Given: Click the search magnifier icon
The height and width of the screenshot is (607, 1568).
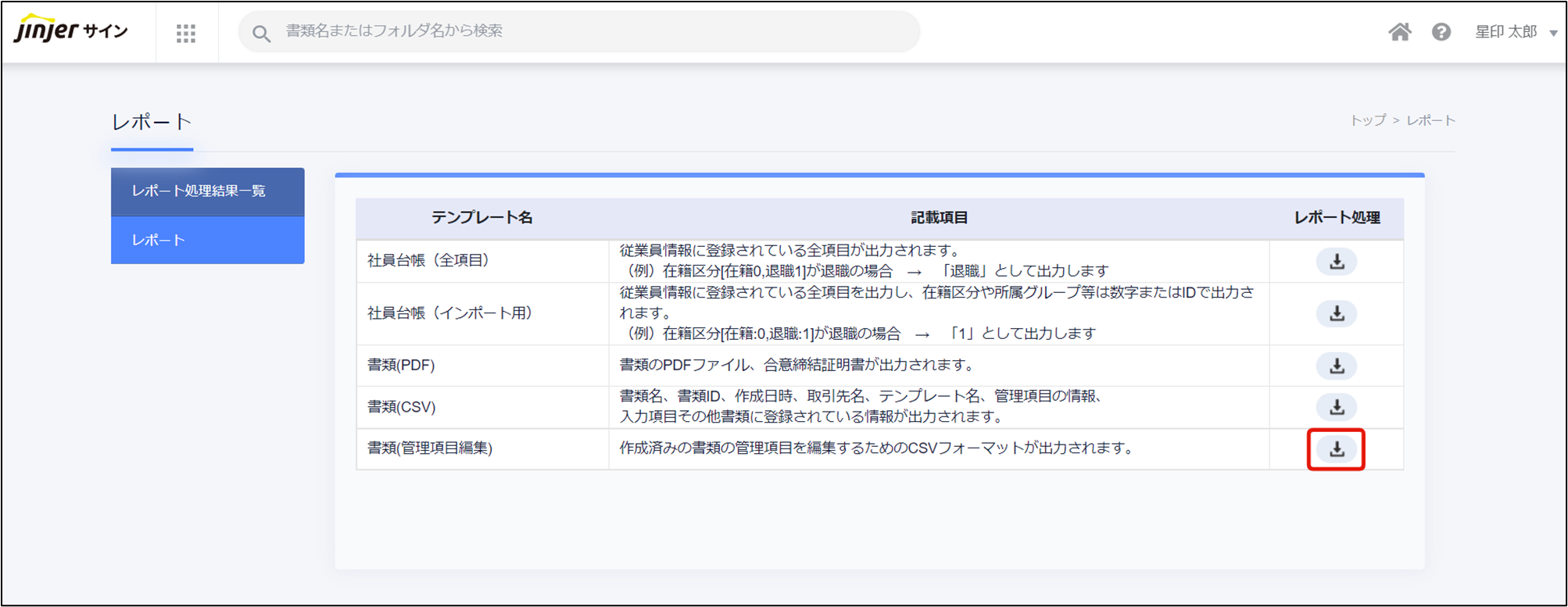Looking at the screenshot, I should 261,34.
